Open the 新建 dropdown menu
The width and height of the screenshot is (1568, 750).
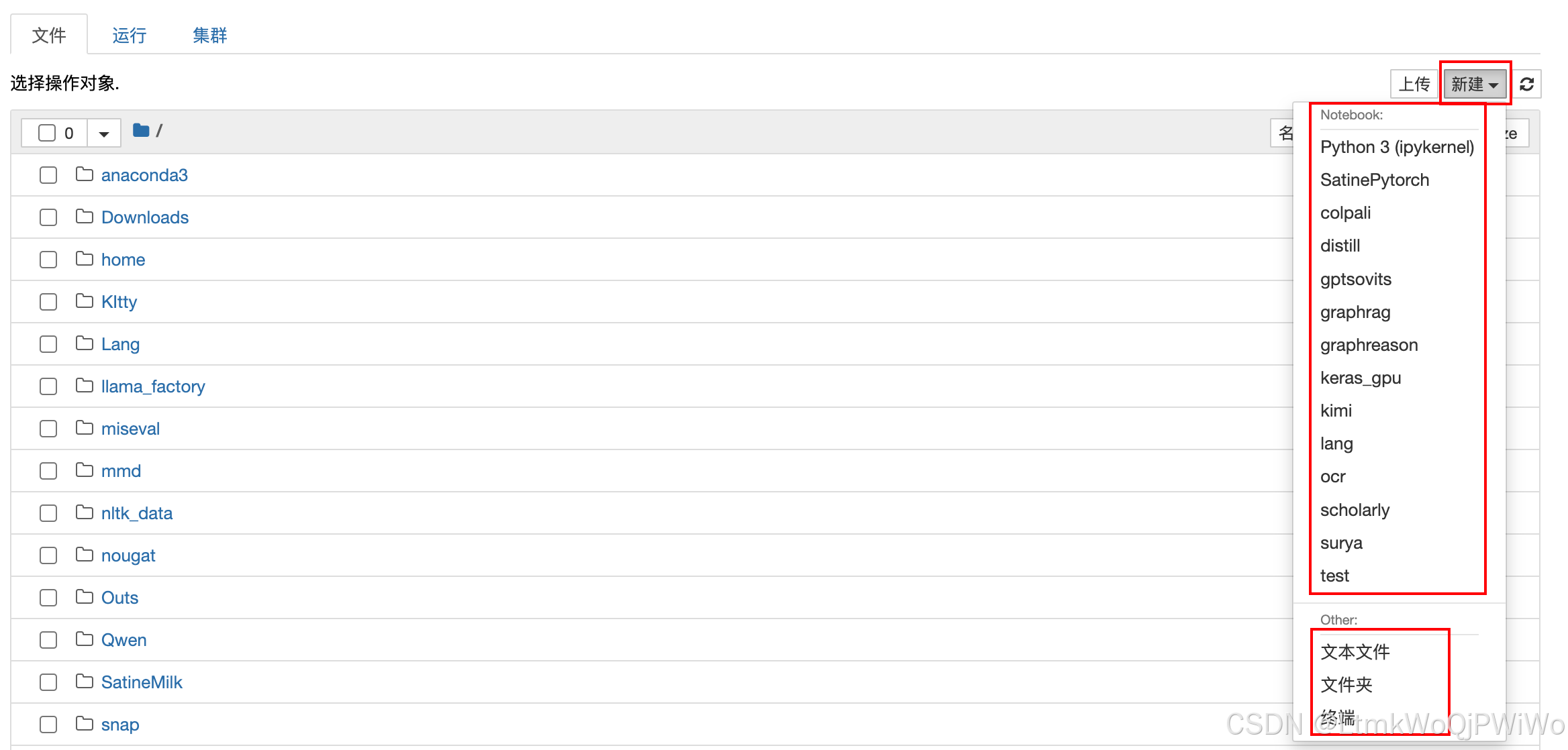click(1474, 84)
